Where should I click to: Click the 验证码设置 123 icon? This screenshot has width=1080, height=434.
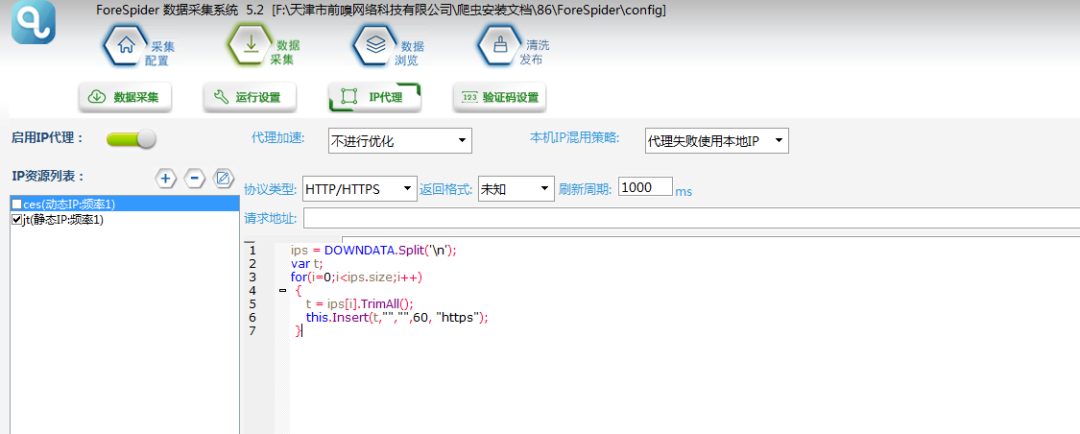[469, 97]
